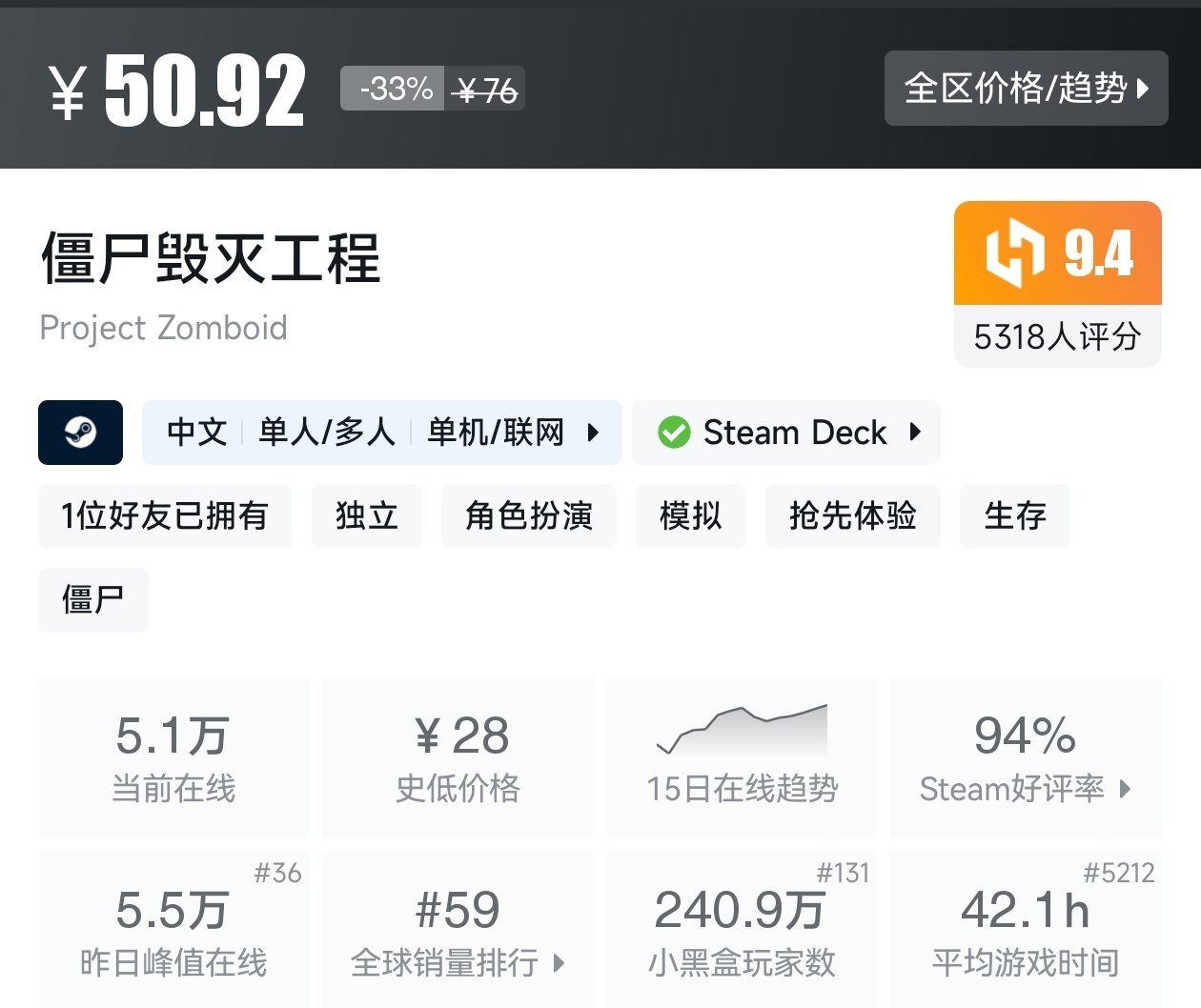The width and height of the screenshot is (1201, 1008).
Task: Tap the Steam platform logo icon
Action: [80, 433]
